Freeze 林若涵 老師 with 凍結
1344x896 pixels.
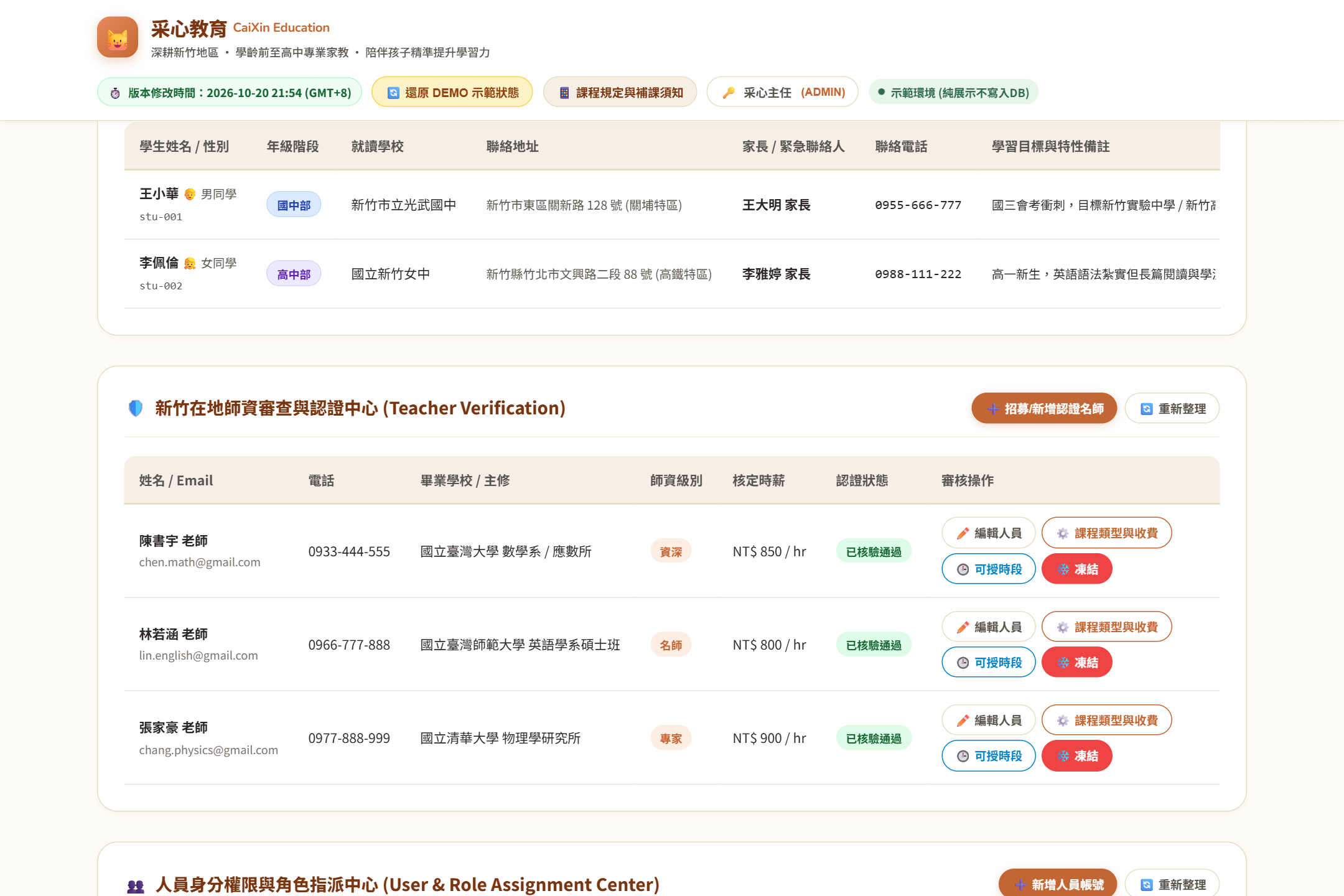pos(1077,662)
